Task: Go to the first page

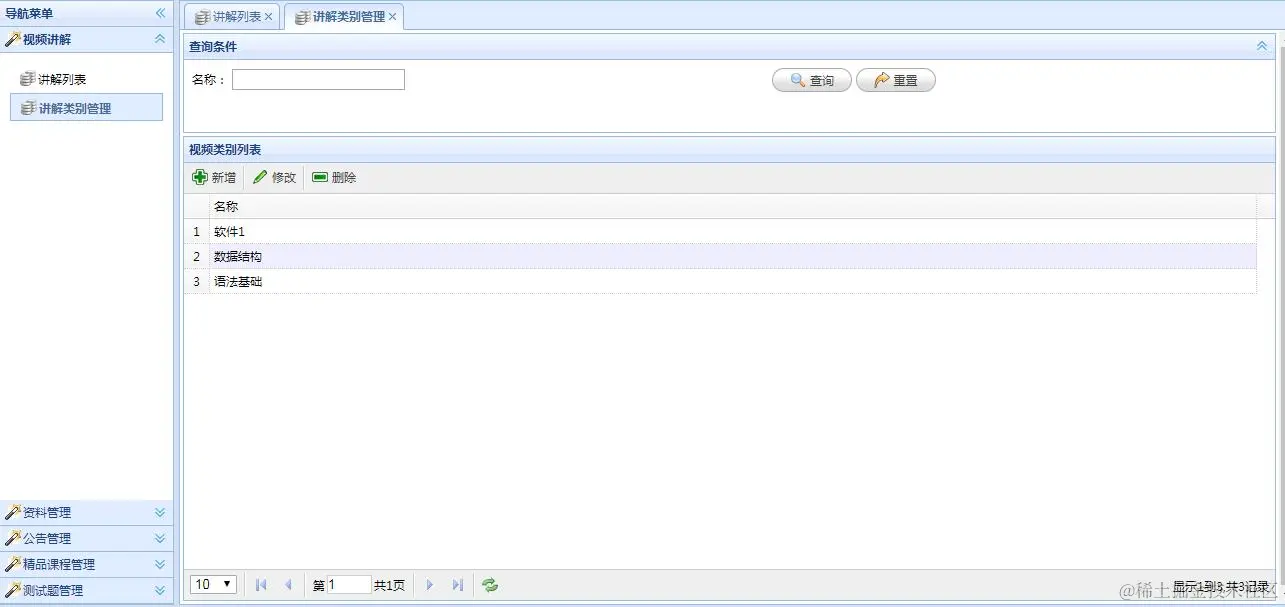Action: click(x=261, y=585)
